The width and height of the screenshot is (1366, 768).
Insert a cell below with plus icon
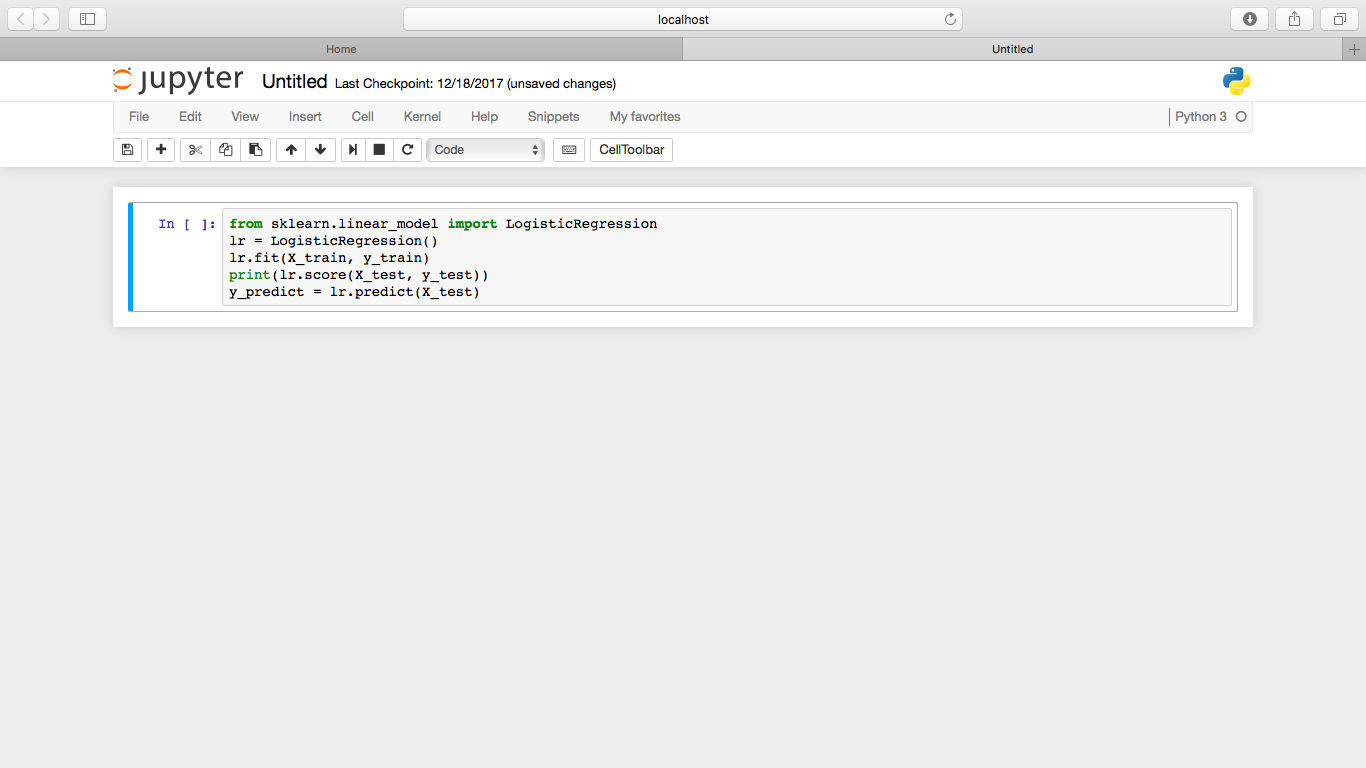[161, 150]
